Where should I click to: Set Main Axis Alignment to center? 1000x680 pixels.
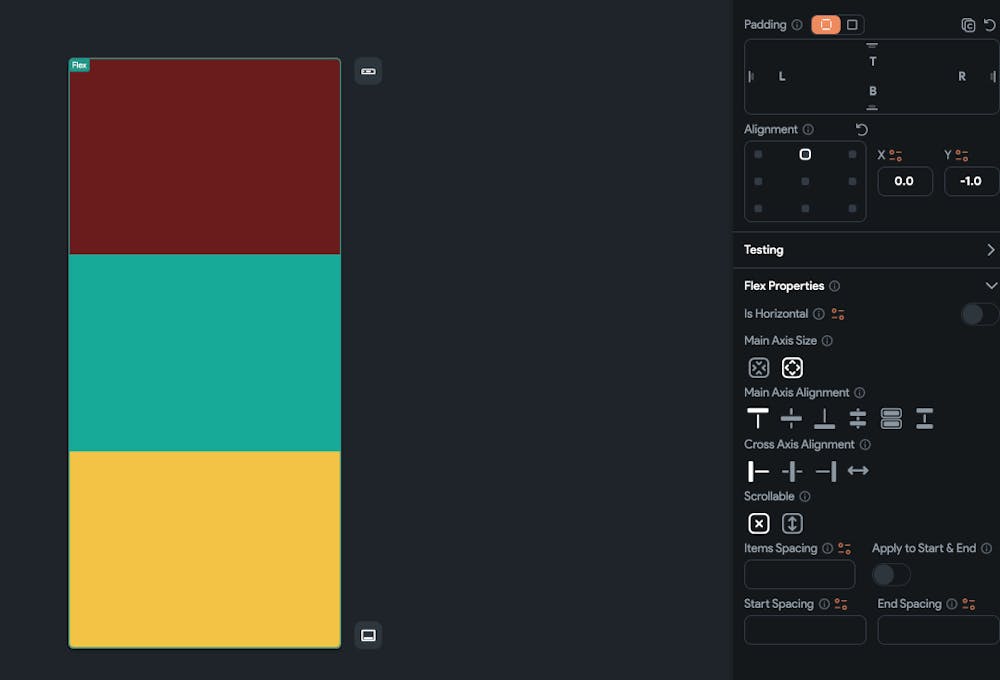(791, 419)
